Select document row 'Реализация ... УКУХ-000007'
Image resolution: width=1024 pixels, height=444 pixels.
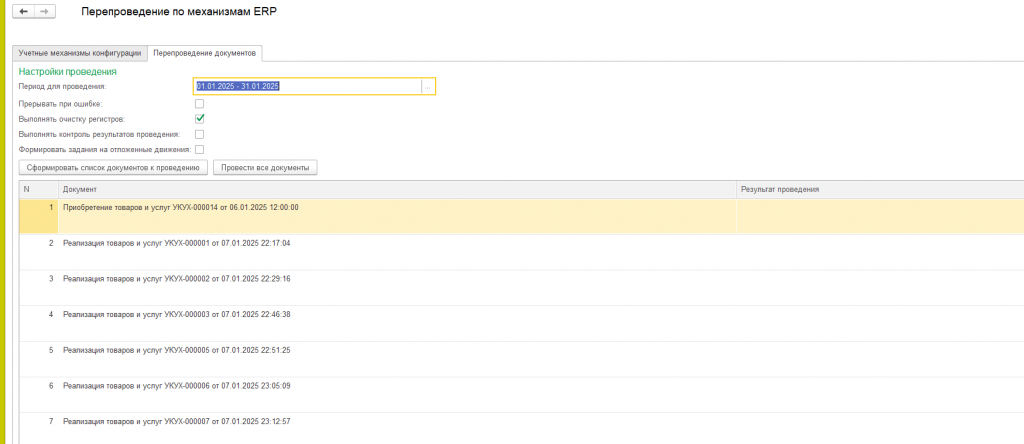point(176,421)
